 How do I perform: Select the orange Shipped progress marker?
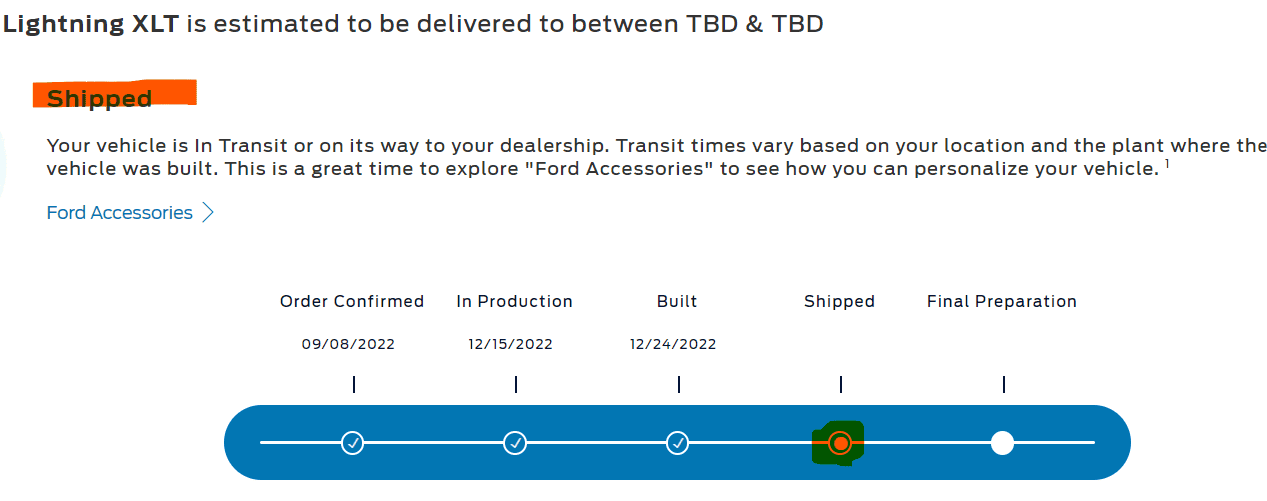coord(841,442)
